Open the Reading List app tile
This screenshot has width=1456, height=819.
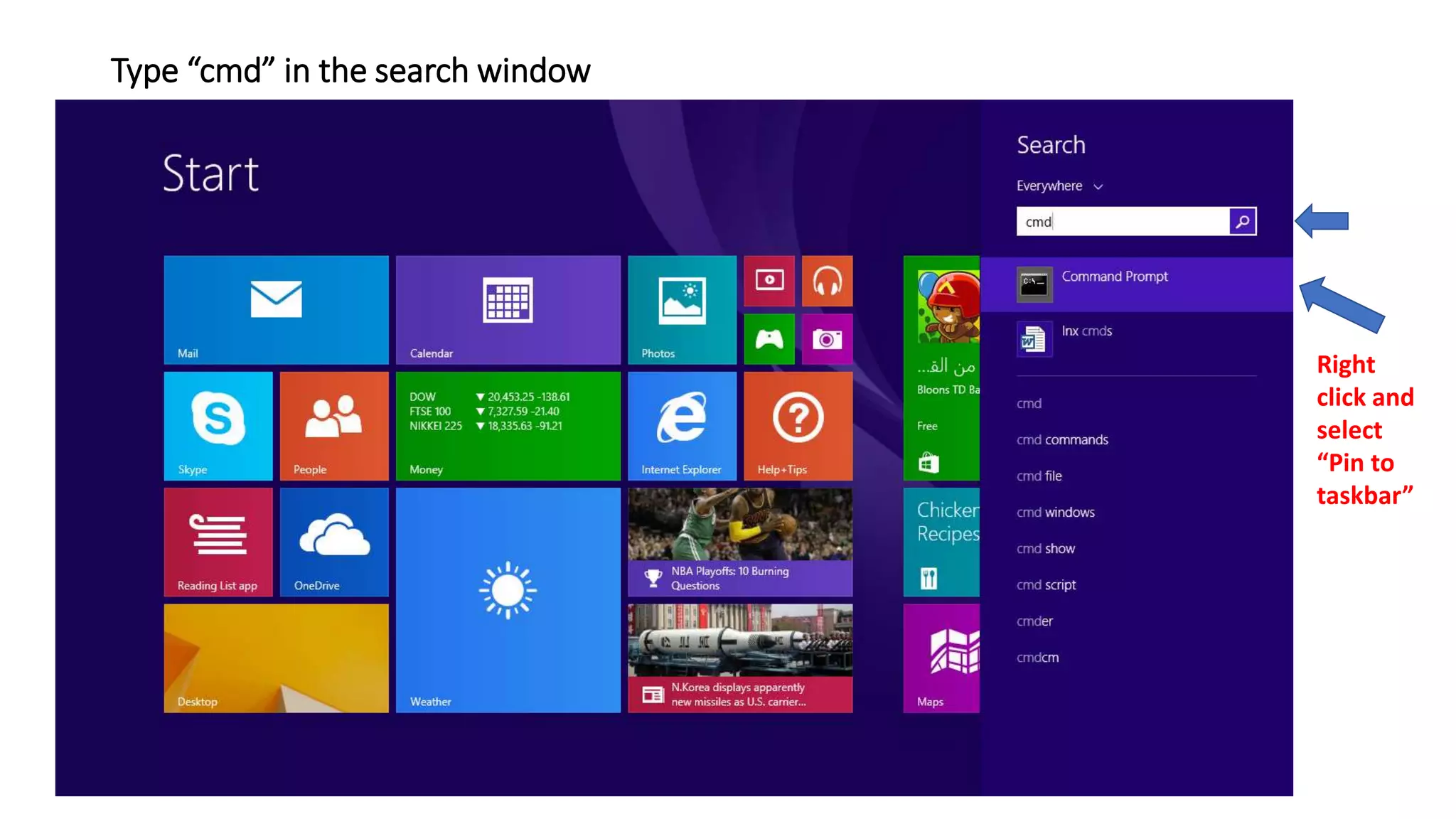tap(218, 542)
